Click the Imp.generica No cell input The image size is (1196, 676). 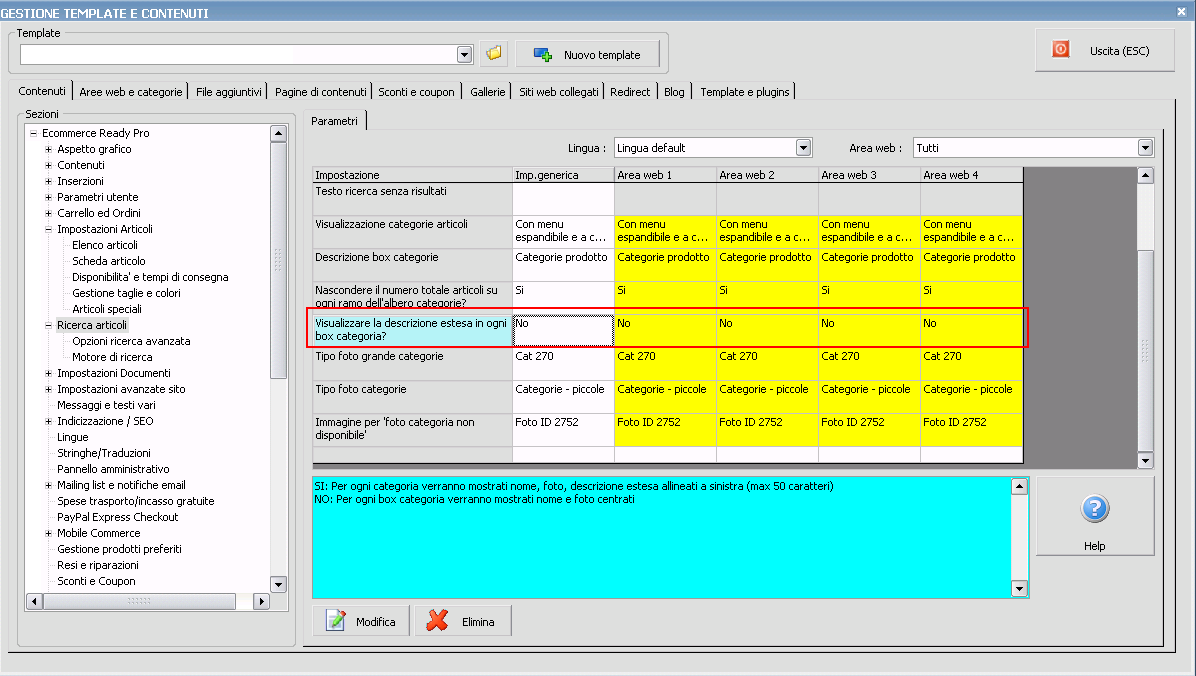click(562, 330)
